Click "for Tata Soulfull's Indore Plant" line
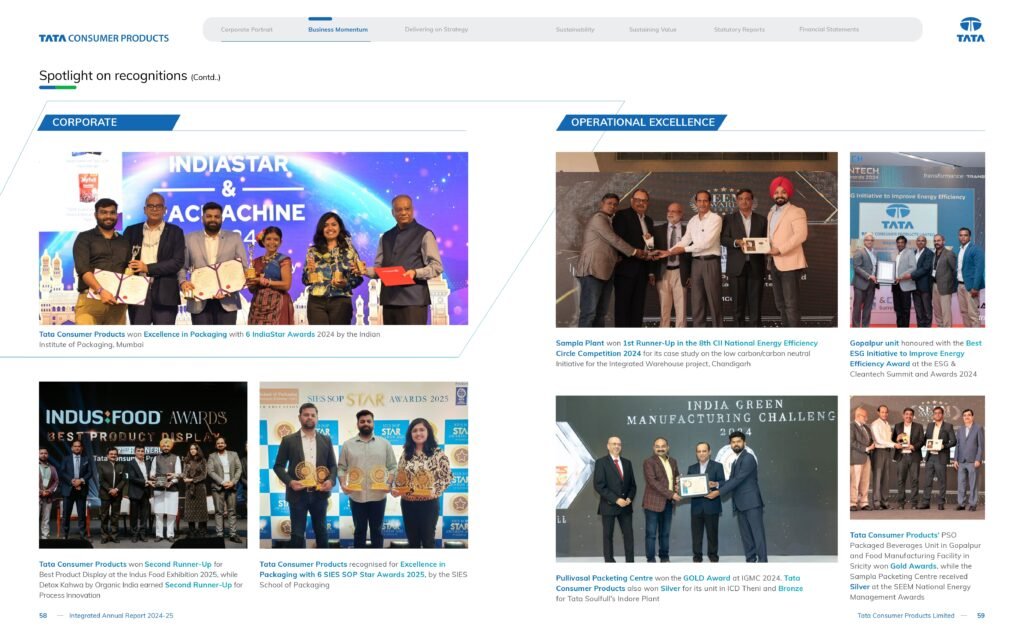 (607, 599)
